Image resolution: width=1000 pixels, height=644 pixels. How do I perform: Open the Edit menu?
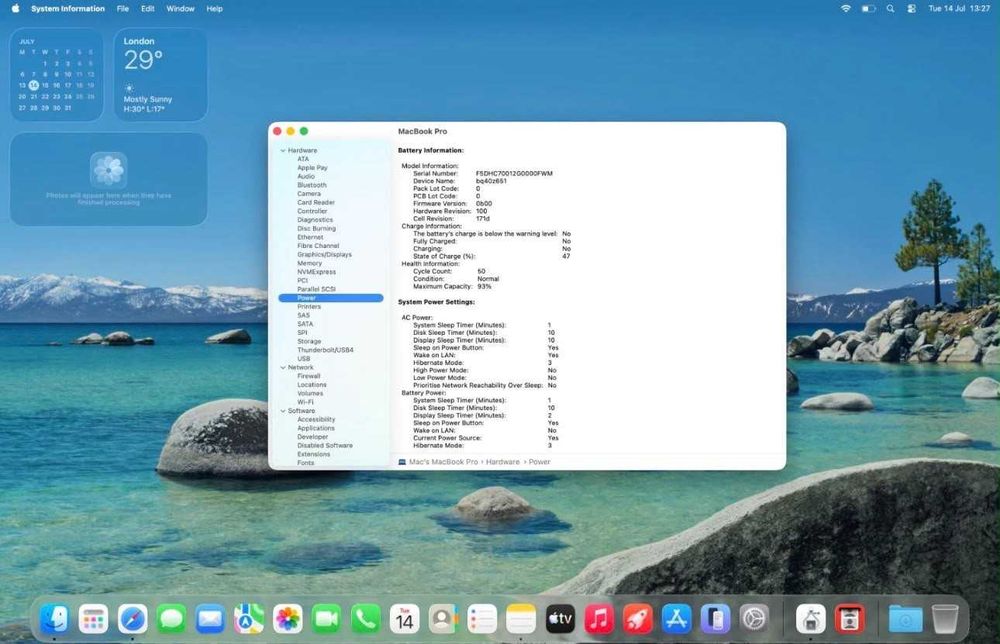(x=147, y=8)
